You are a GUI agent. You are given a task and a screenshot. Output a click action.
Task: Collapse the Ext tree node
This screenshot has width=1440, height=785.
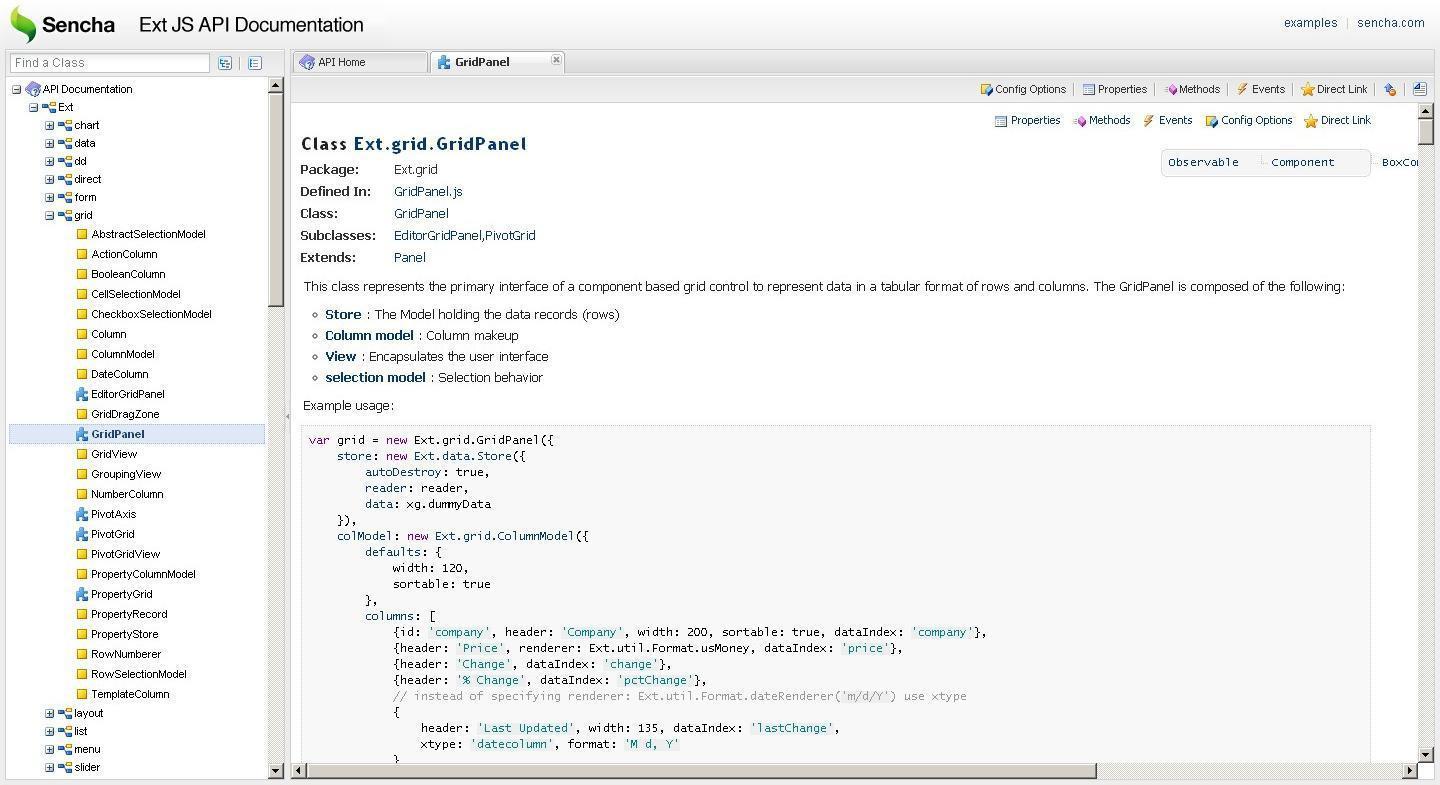pyautogui.click(x=33, y=107)
